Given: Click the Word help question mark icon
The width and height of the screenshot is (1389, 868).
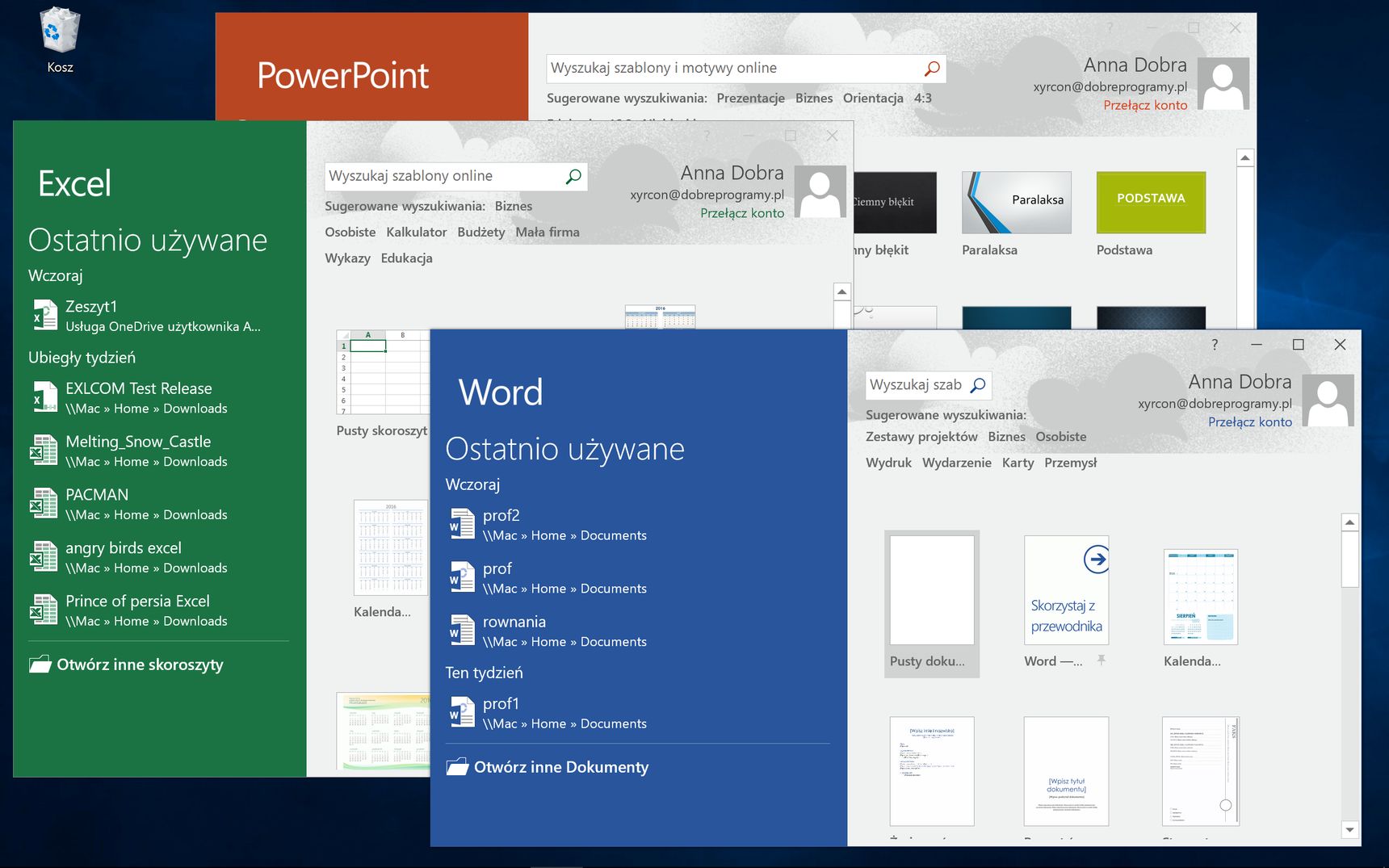Looking at the screenshot, I should coord(1215,345).
